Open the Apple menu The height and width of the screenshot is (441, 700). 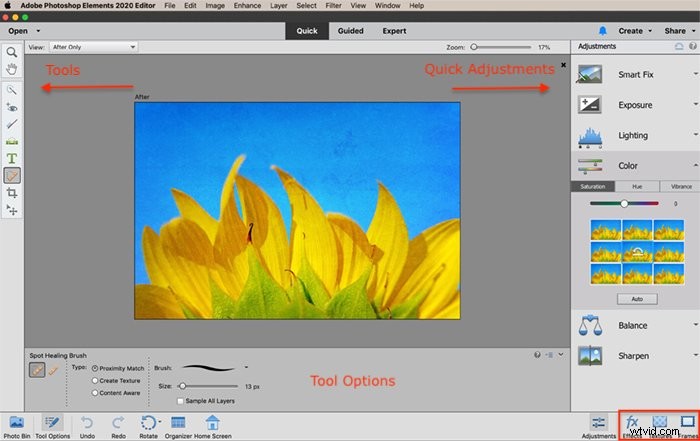8,5
